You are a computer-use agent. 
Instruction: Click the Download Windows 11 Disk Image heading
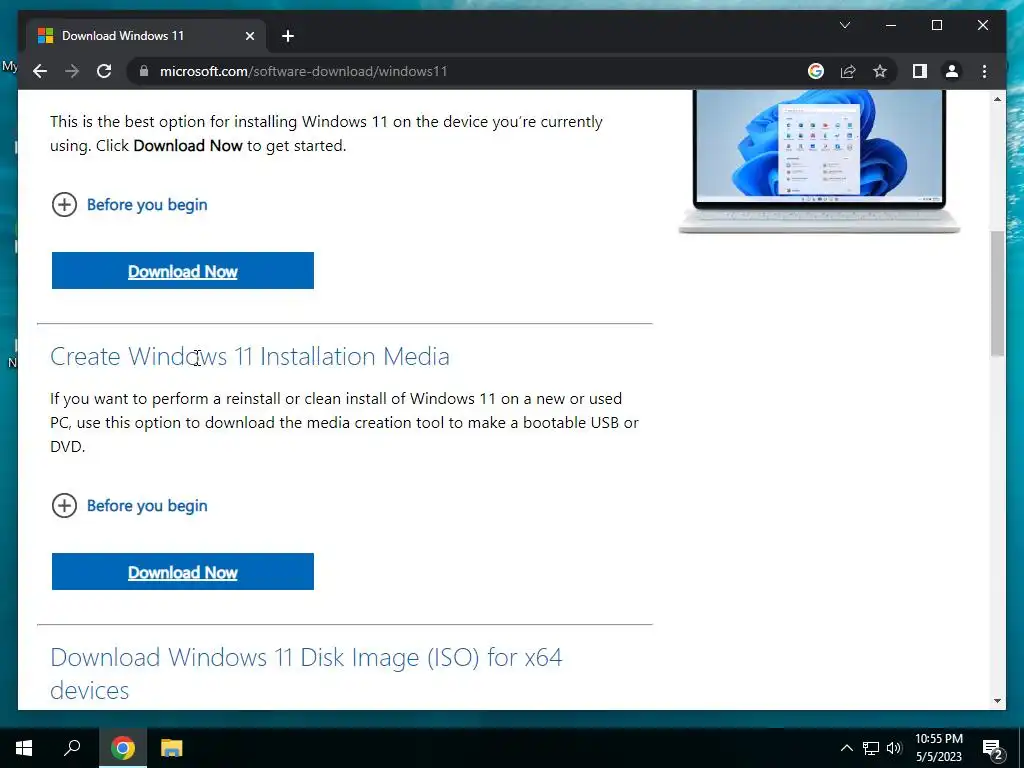pyautogui.click(x=306, y=673)
